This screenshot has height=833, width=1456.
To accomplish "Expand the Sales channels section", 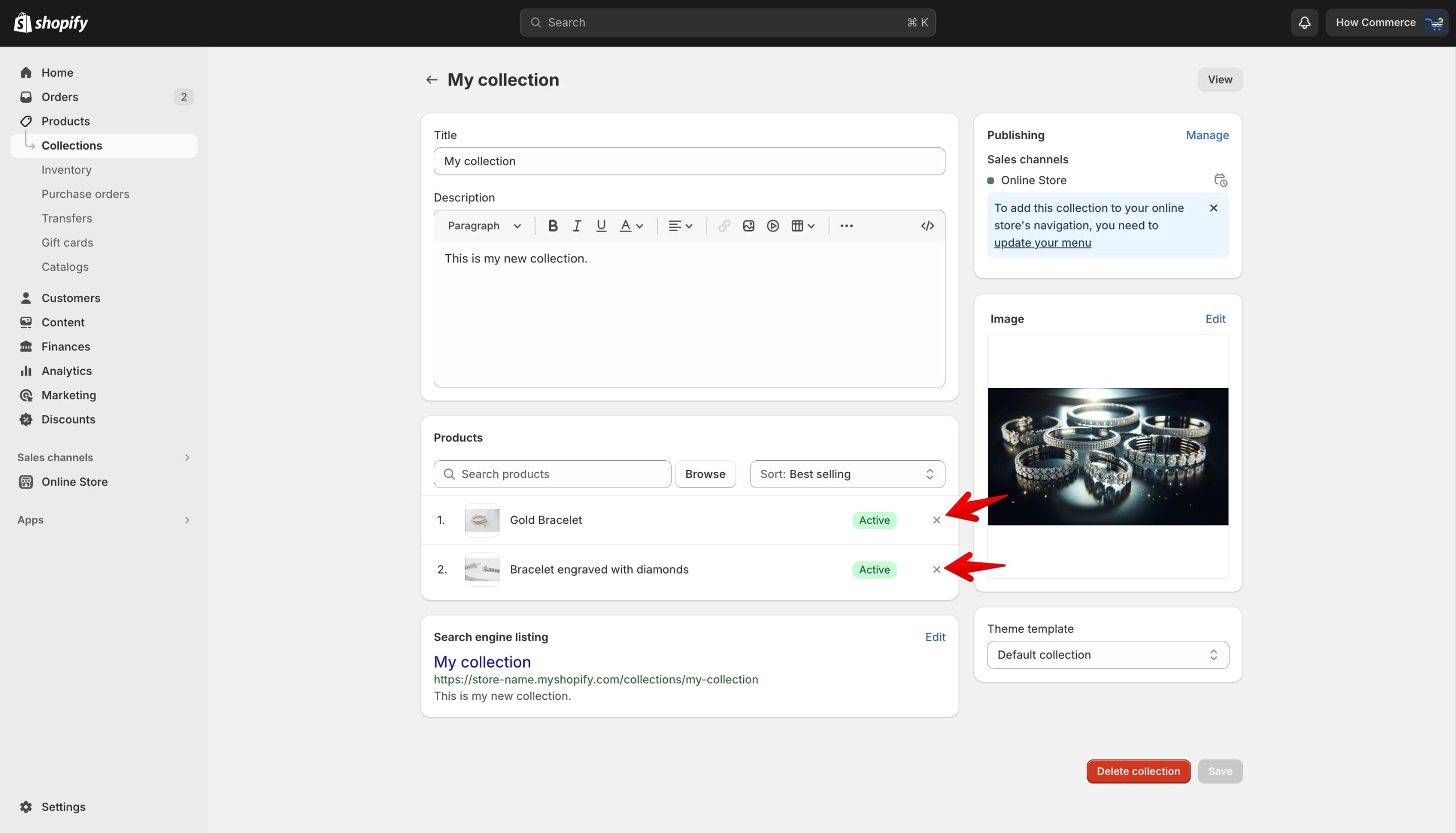I will click(x=104, y=458).
